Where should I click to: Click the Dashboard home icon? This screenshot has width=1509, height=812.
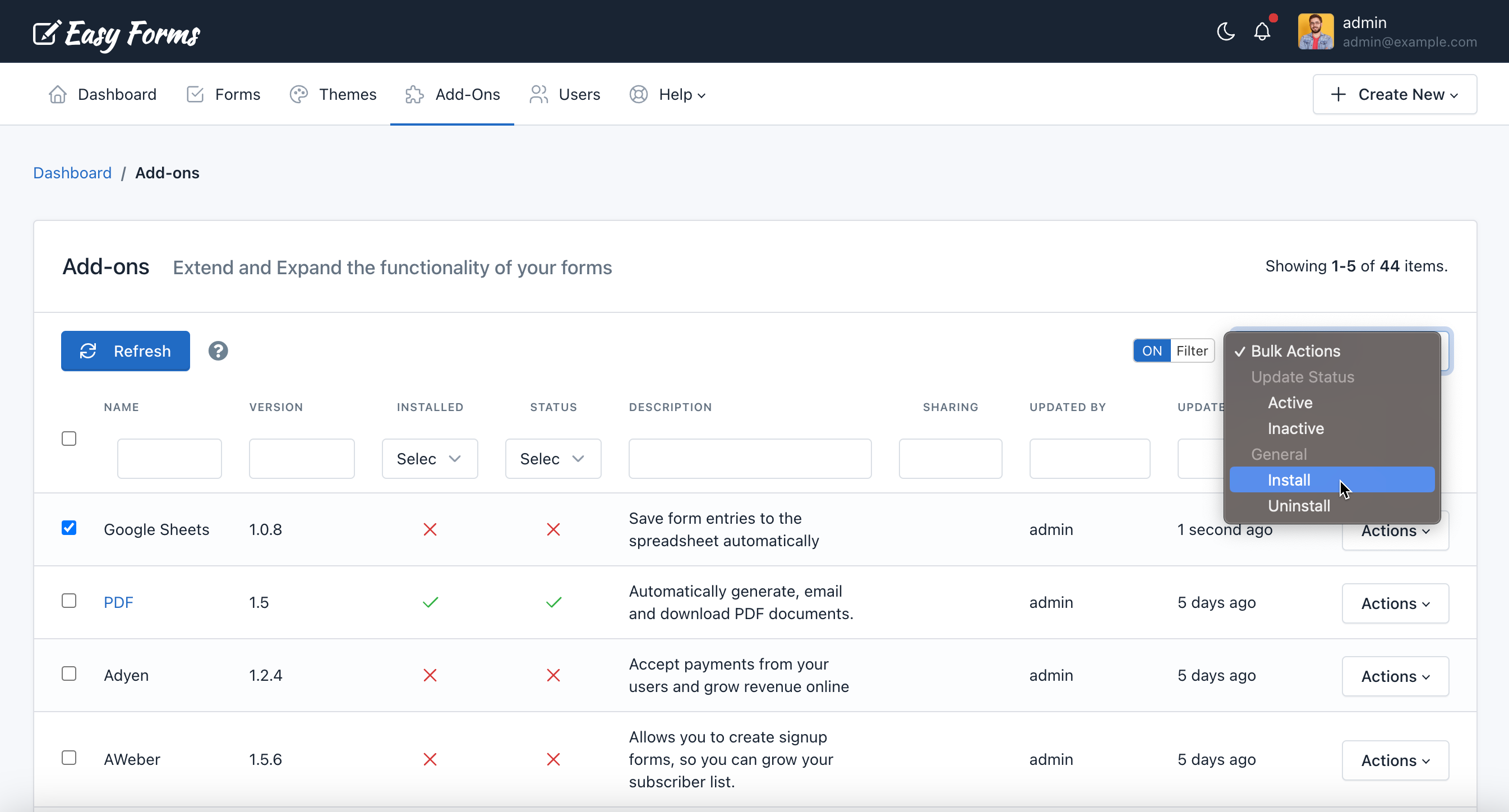pos(57,94)
